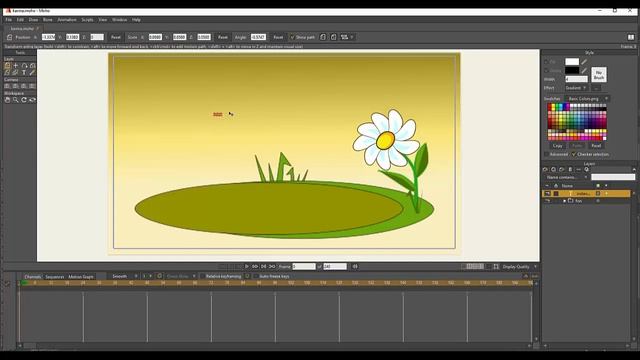Toggle Relative keyframing checkbox
Screen dimensions: 640x360
coord(202,276)
